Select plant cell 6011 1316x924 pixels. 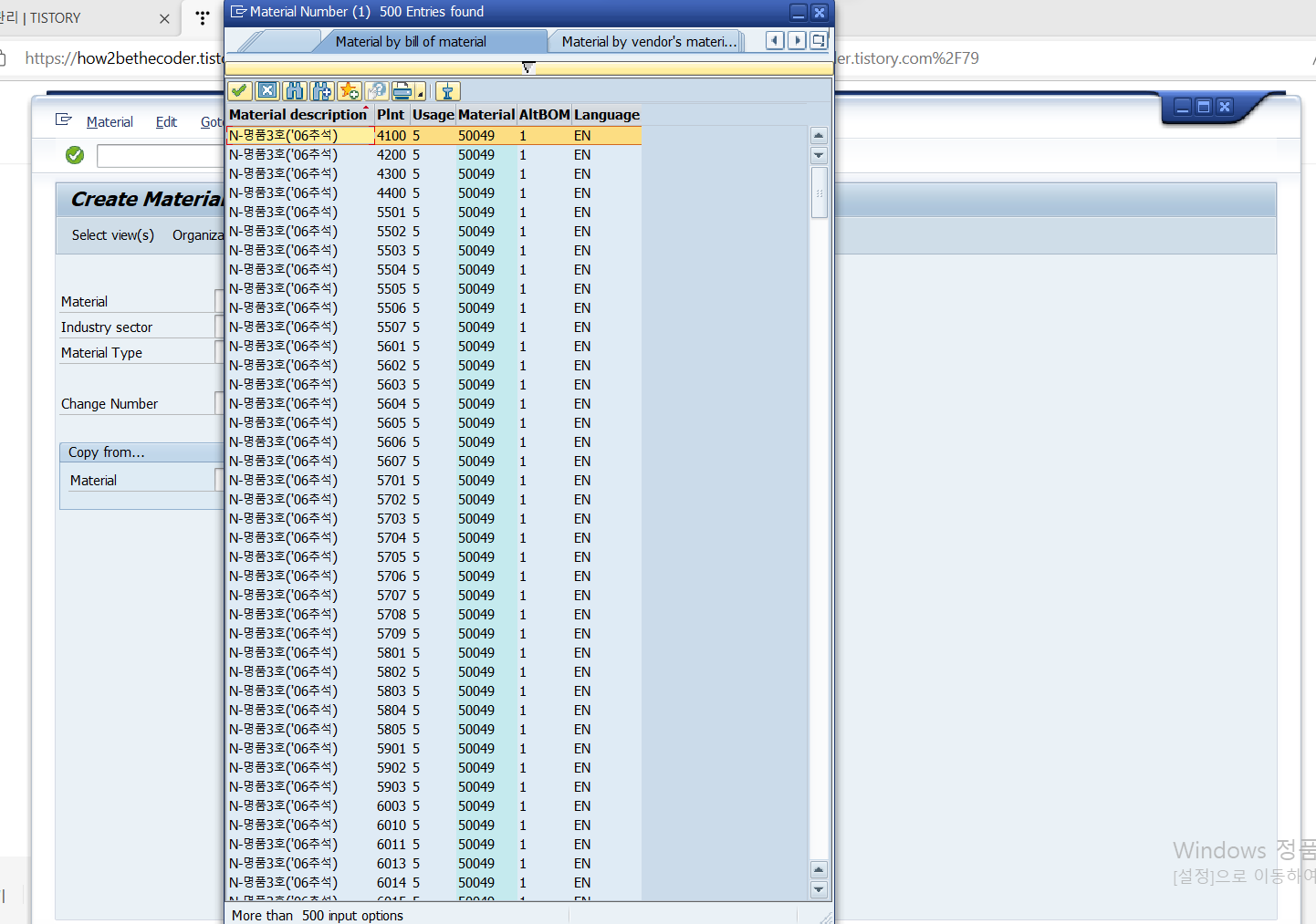coord(392,845)
